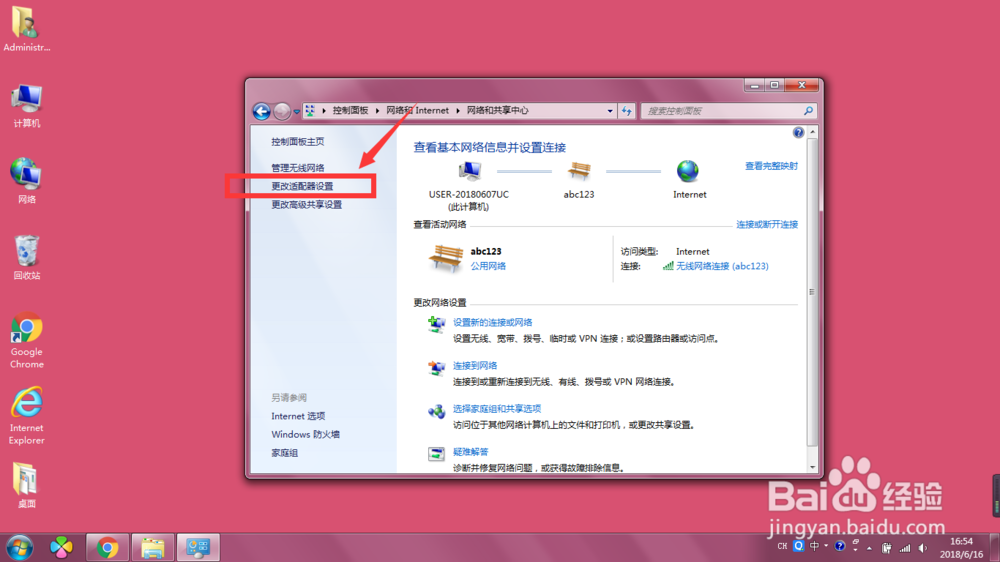Open the Administrator folder desktop icon
The image size is (1000, 562).
26,29
